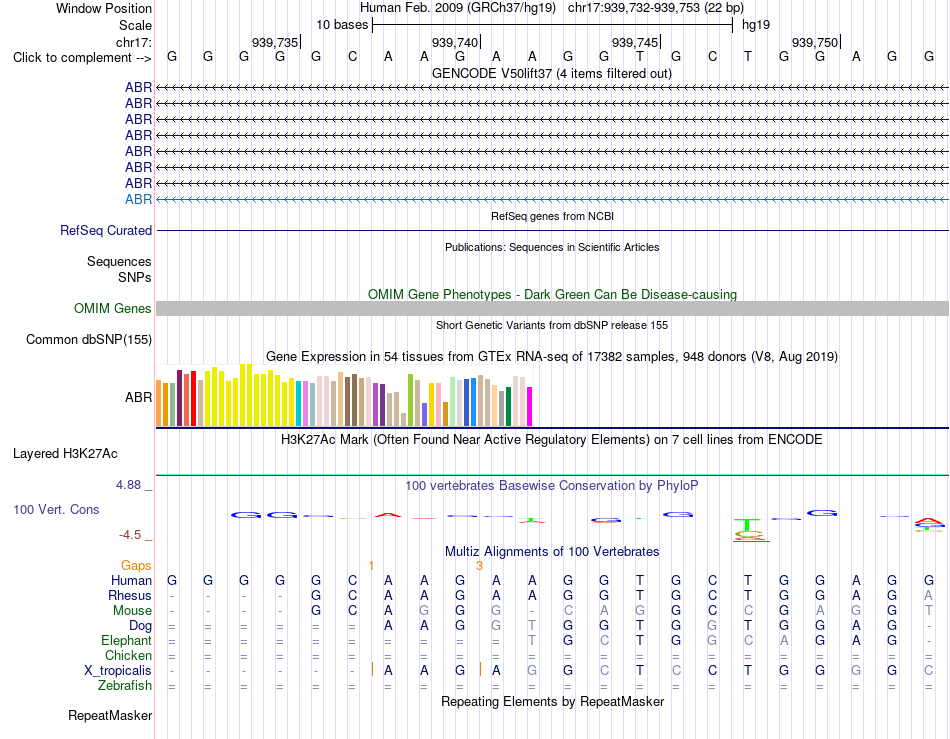Click the Common dbSNP(155) track label
The height and width of the screenshot is (739, 950).
pyautogui.click(x=89, y=340)
